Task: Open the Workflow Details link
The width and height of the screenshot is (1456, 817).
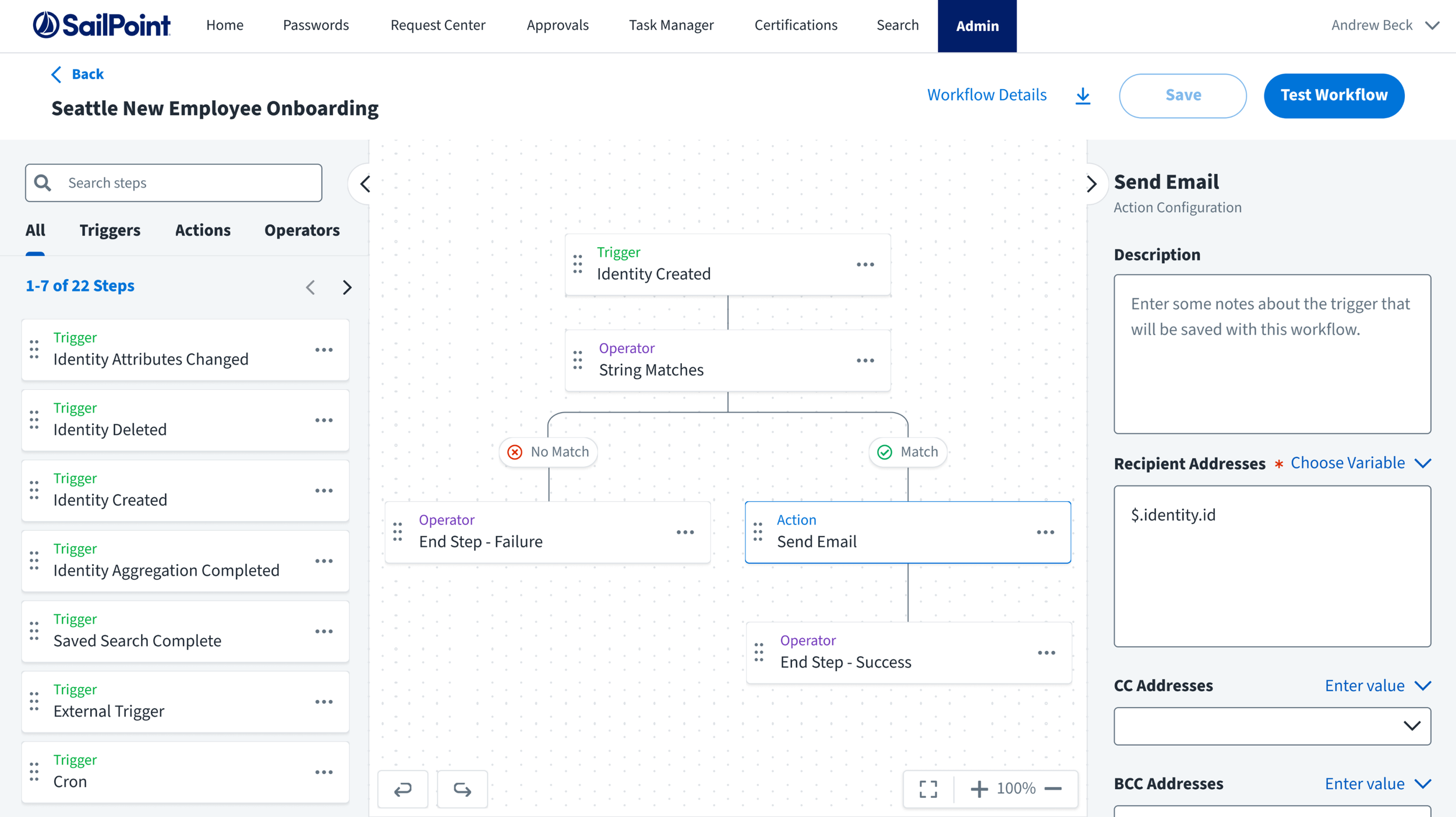Action: (987, 95)
